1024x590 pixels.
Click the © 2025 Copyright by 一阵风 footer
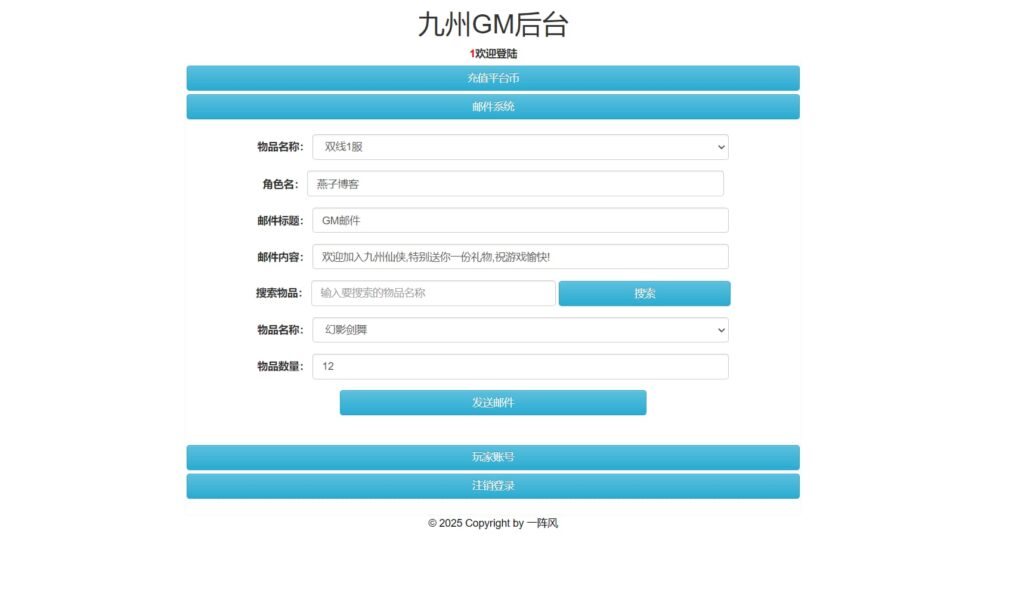(492, 522)
